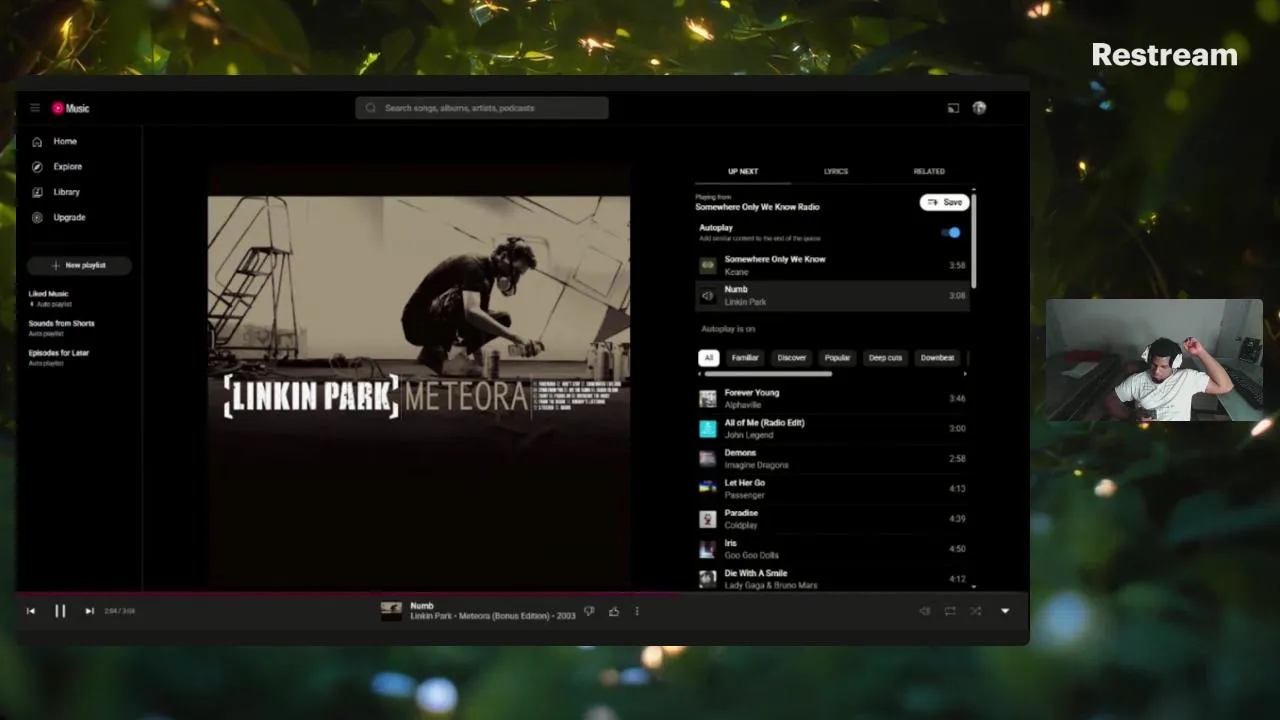The image size is (1280, 720).
Task: Select the Familiar filter chip
Action: click(x=745, y=357)
